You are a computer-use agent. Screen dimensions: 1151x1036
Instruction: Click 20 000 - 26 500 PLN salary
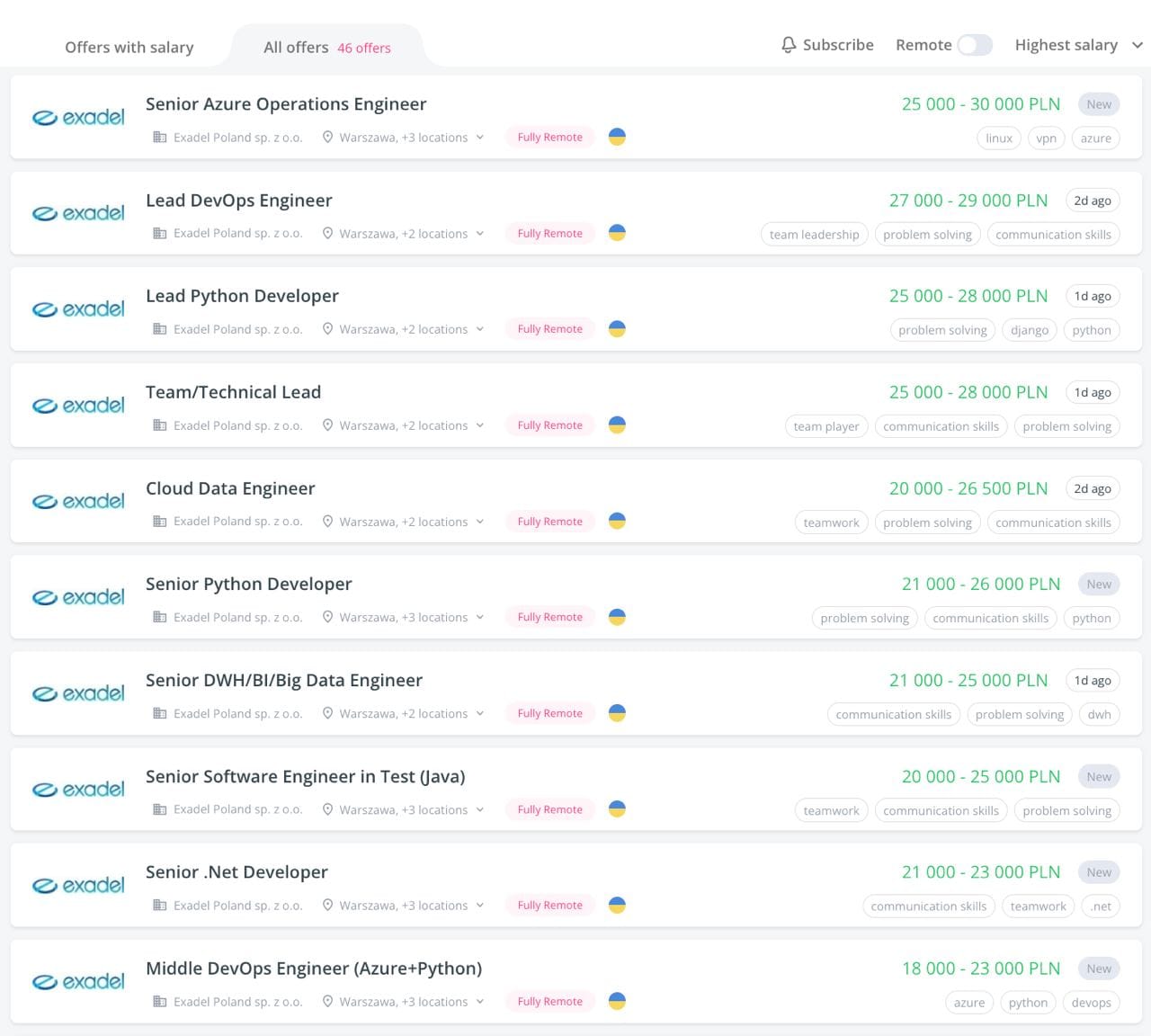pos(968,488)
